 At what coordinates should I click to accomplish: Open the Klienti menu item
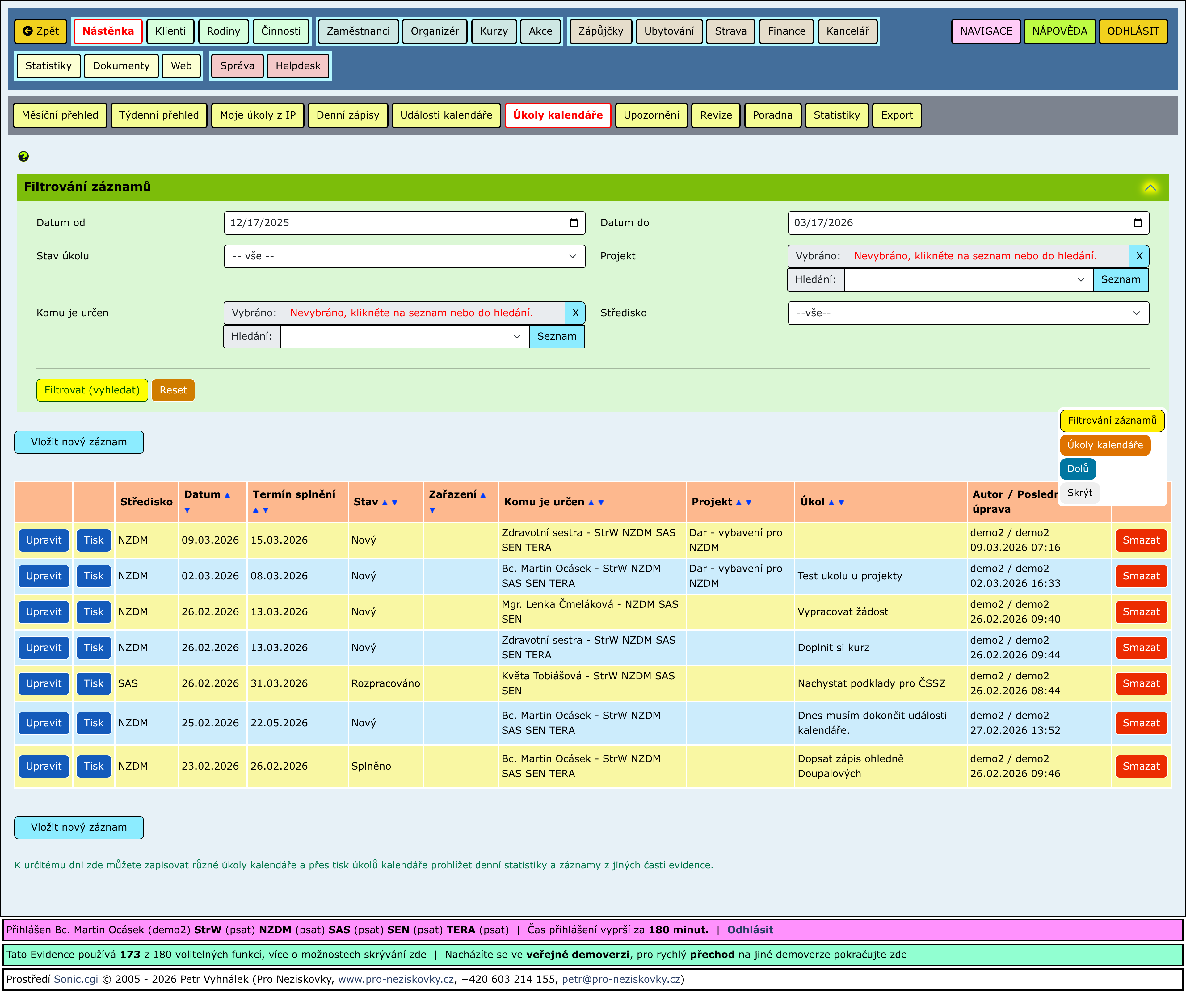170,31
